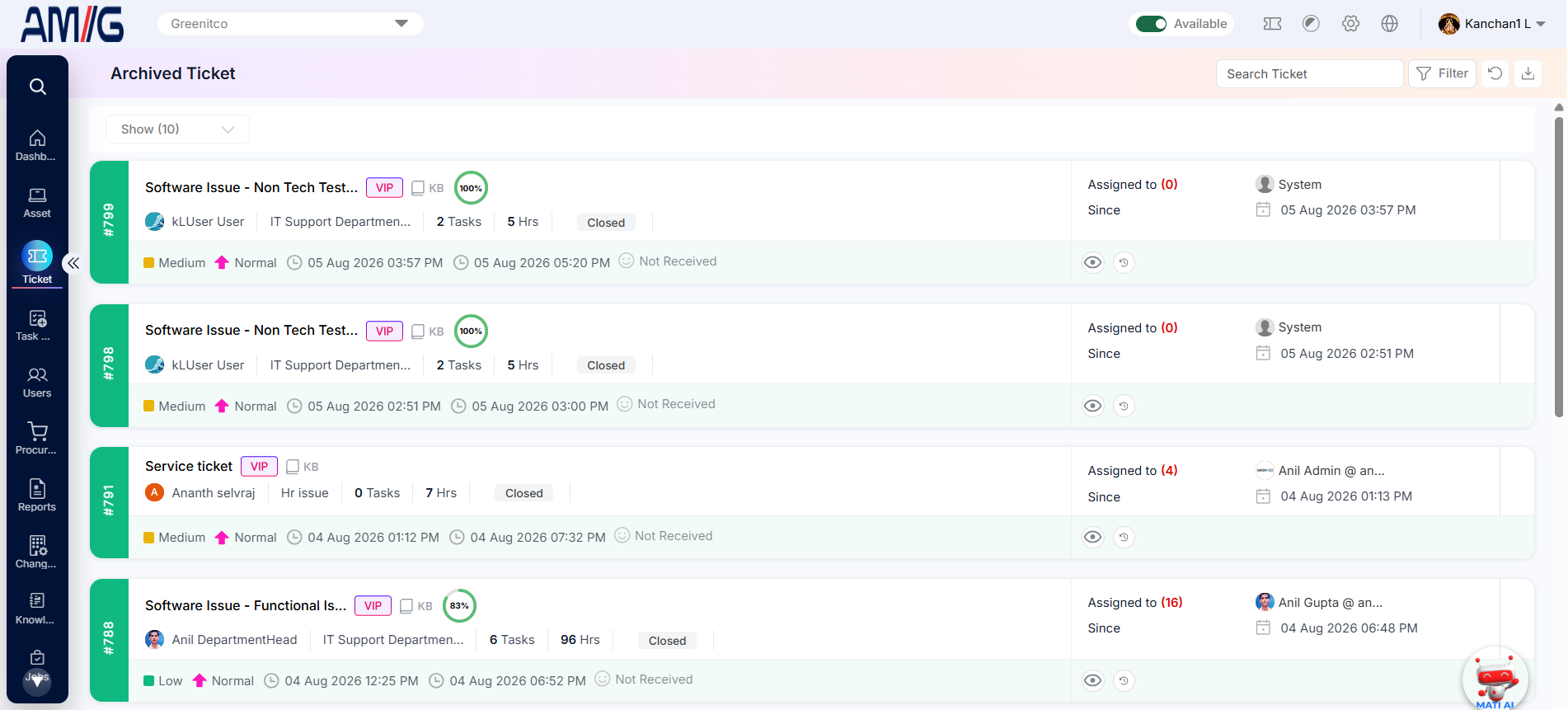Toggle the Available status switch
This screenshot has width=1568, height=710.
click(1151, 24)
